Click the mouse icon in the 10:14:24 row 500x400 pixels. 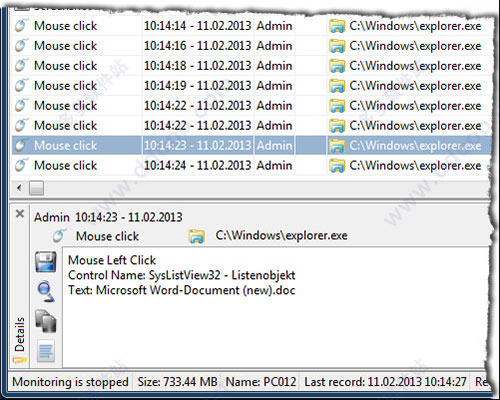(x=21, y=165)
